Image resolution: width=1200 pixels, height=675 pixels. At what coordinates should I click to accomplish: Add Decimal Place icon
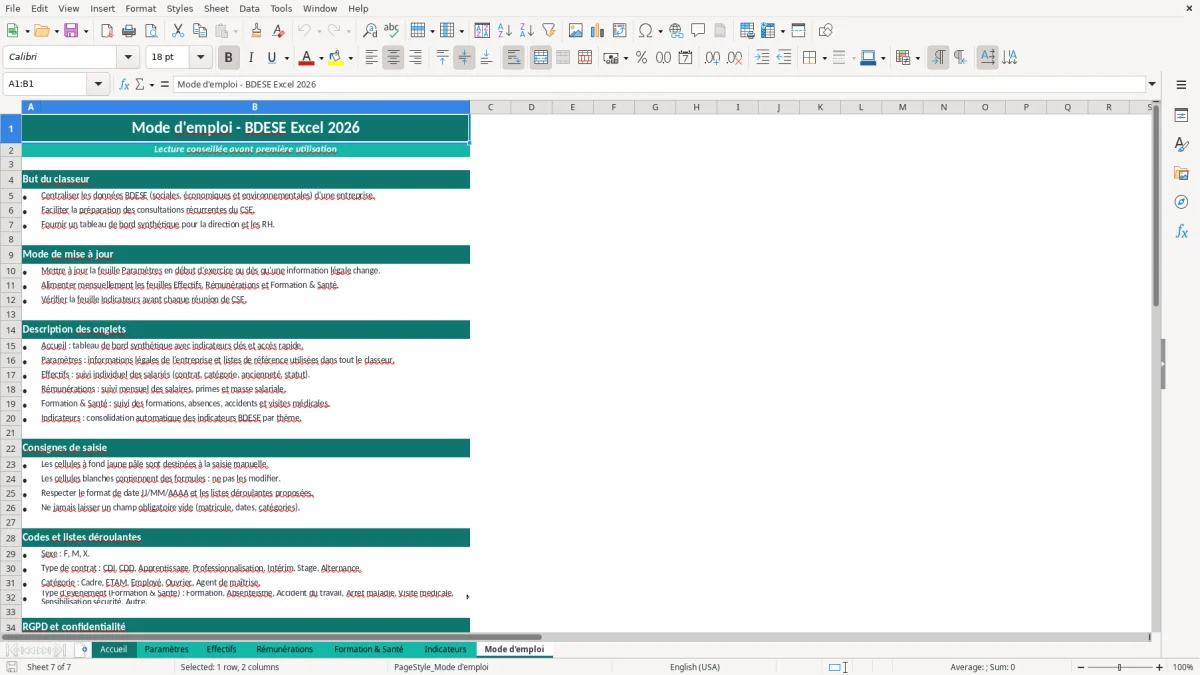point(712,58)
